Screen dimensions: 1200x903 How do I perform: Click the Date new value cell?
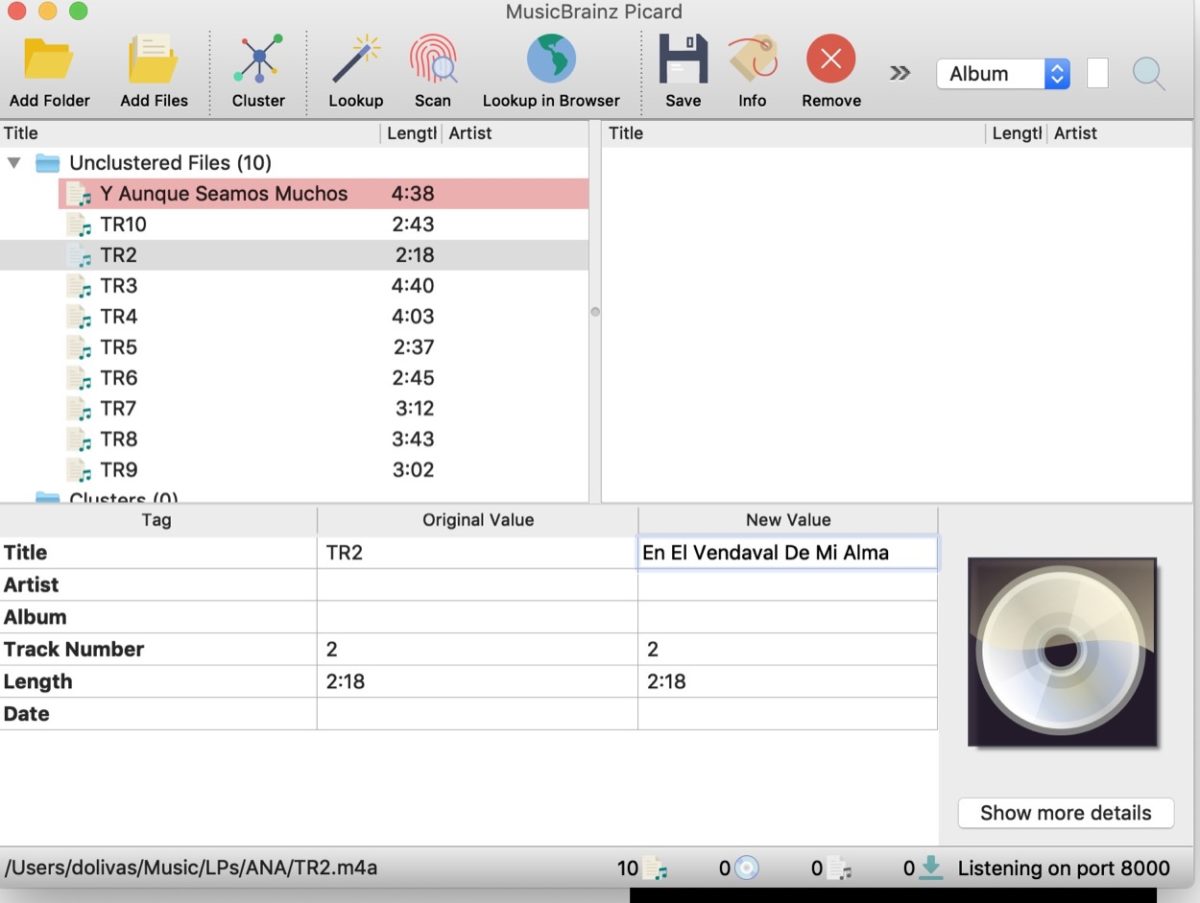tap(788, 714)
